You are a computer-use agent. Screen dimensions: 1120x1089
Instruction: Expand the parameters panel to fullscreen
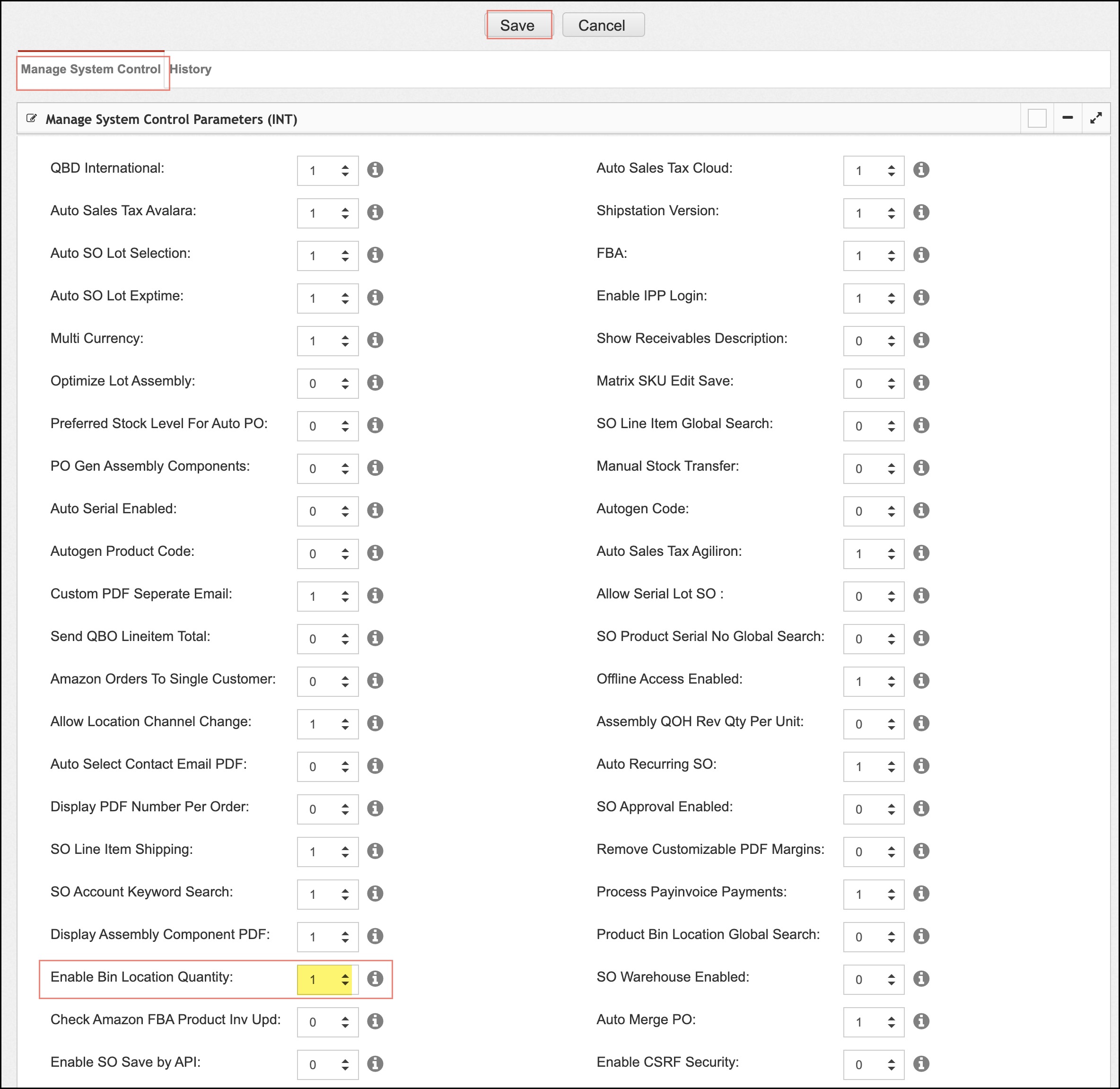[x=1095, y=118]
